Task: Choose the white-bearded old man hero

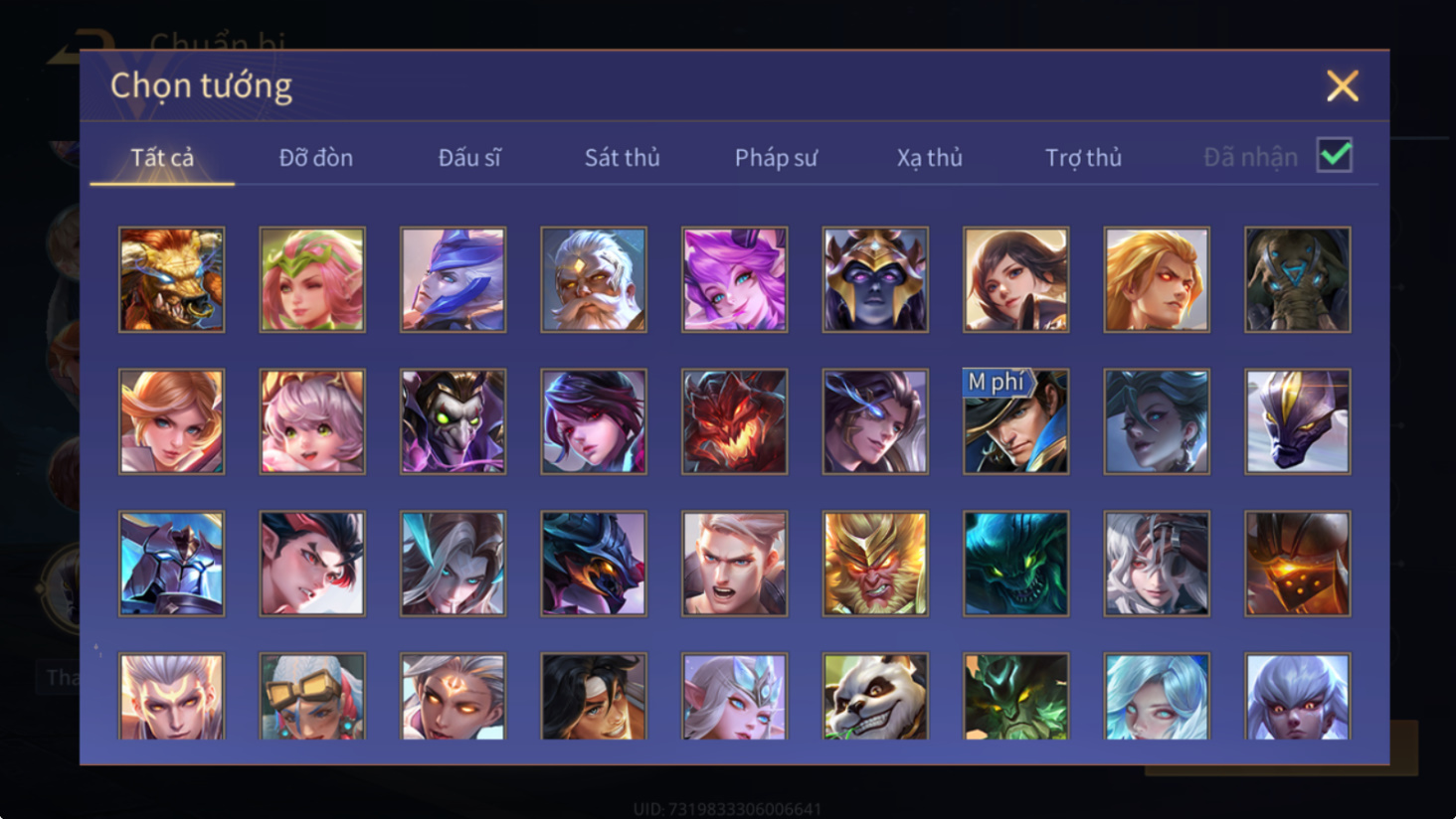Action: [594, 279]
